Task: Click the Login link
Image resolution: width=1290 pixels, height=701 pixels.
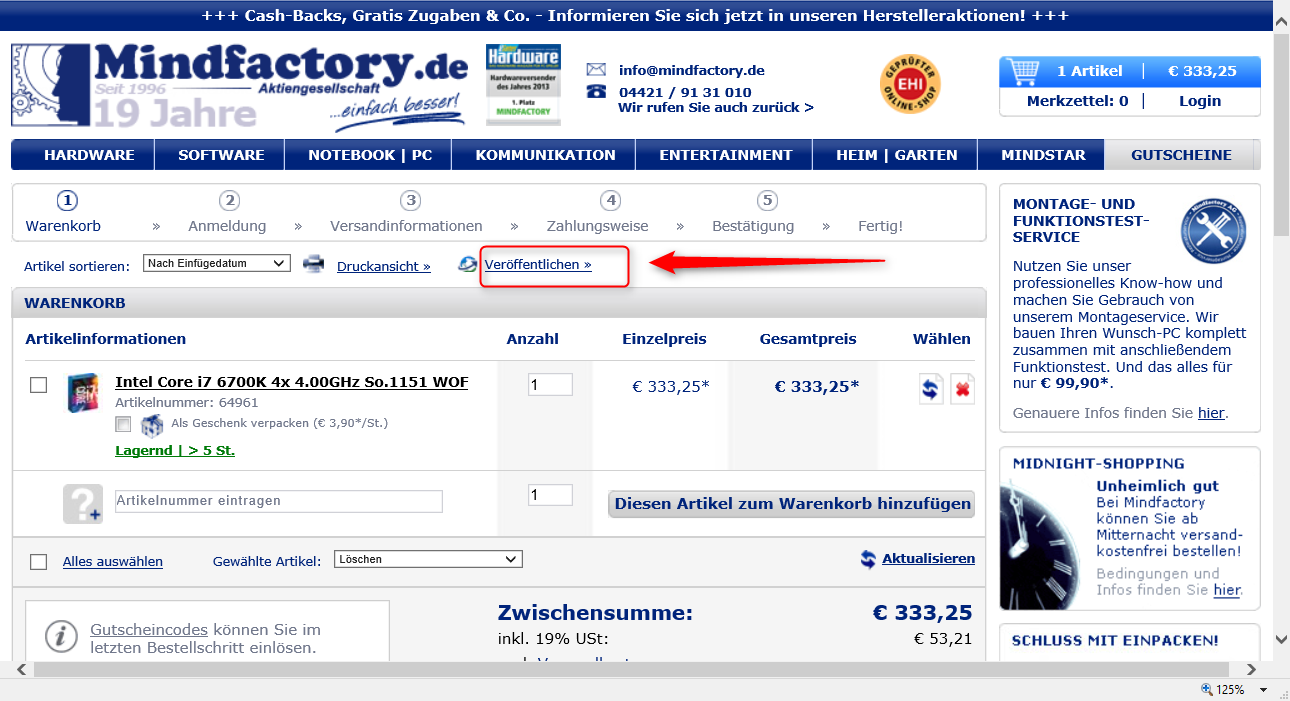Action: point(1200,101)
